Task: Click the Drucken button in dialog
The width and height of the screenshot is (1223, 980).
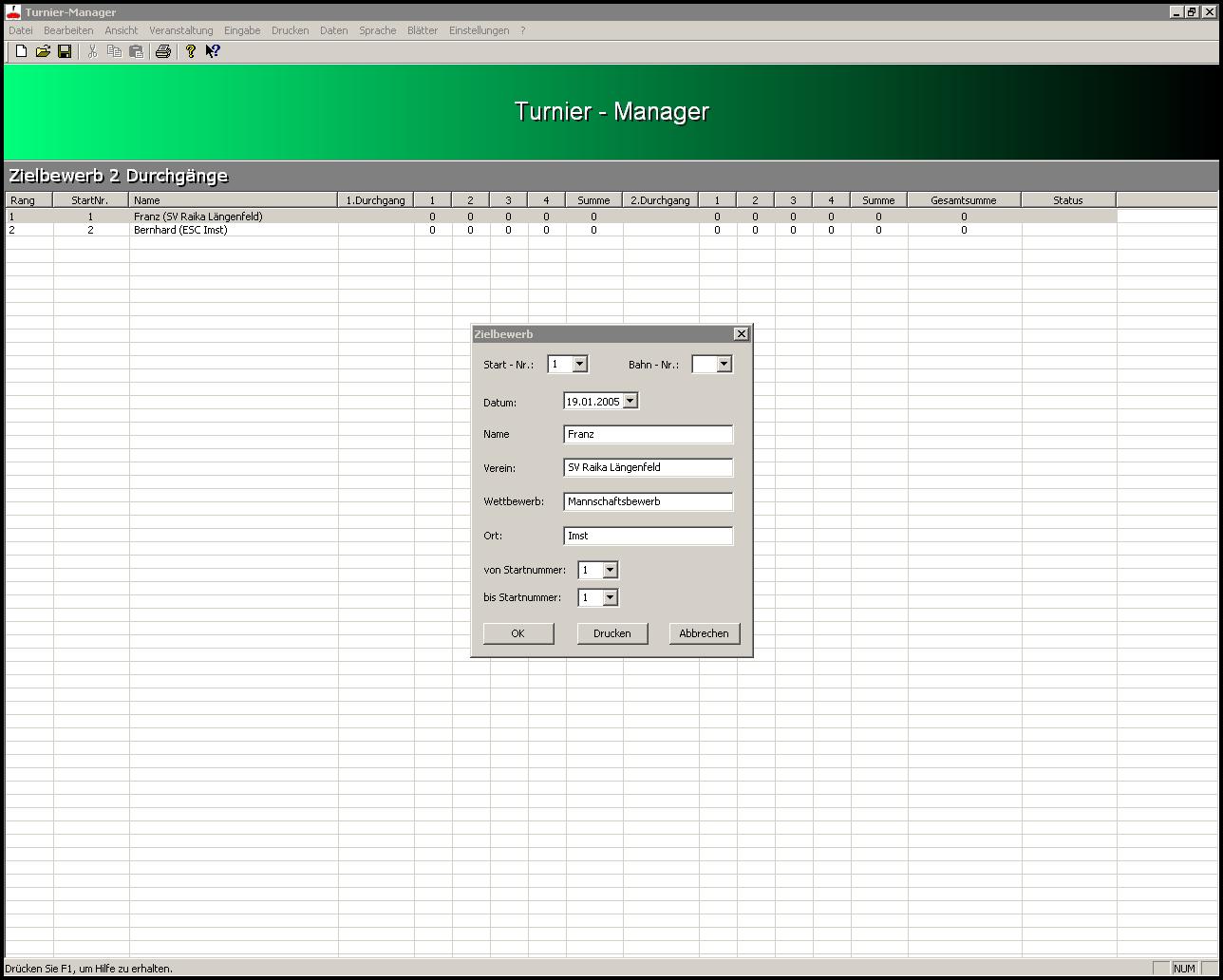Action: pyautogui.click(x=612, y=633)
